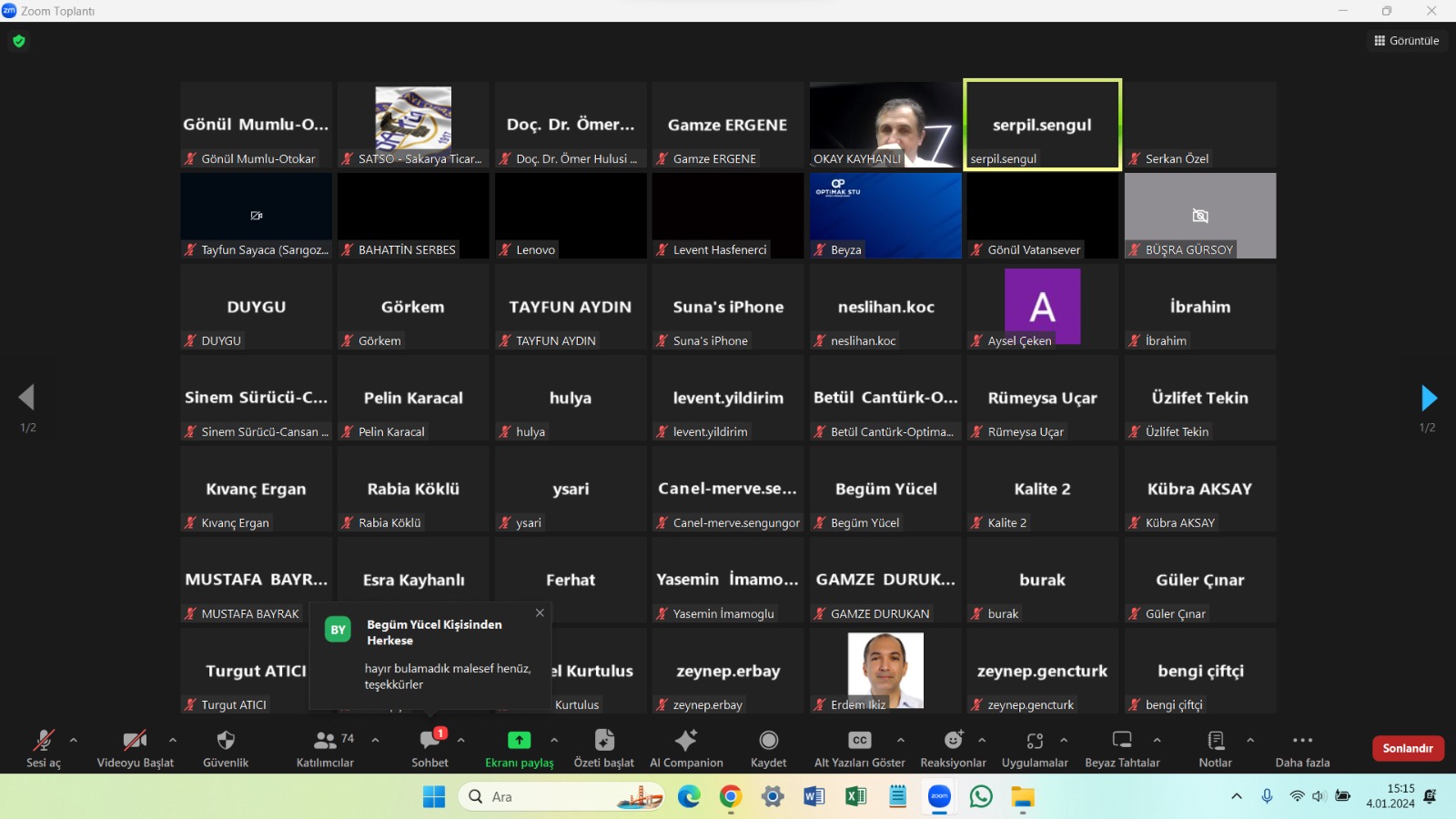The image size is (1456, 819).
Task: Open the Daha fazla menu
Action: 1302,741
